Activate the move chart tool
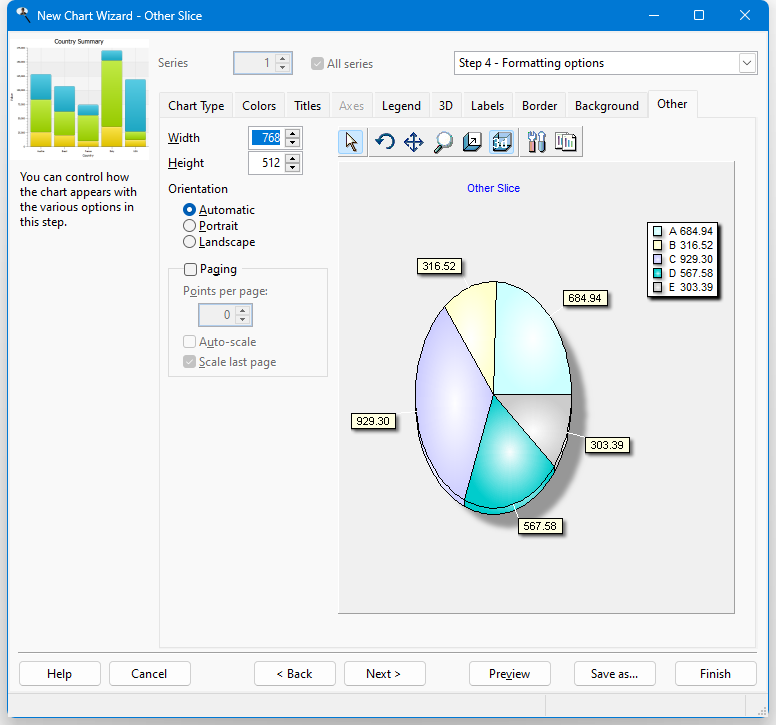Image resolution: width=776 pixels, height=725 pixels. 414,142
